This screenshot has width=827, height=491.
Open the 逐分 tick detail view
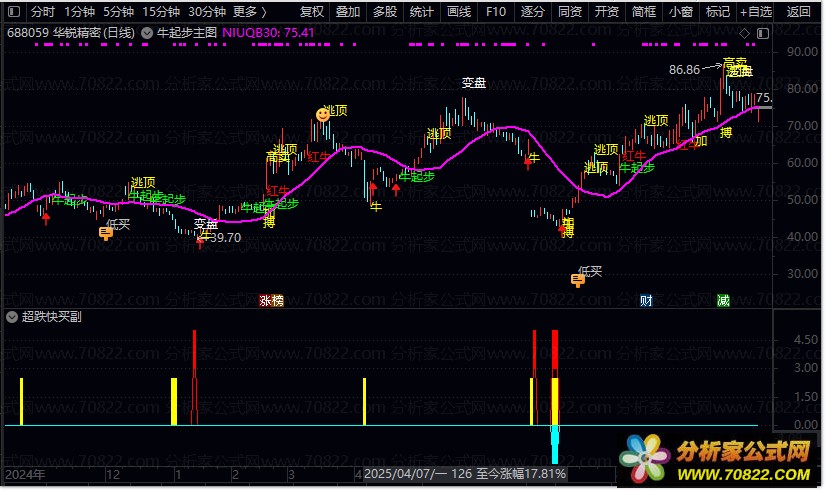pos(532,11)
